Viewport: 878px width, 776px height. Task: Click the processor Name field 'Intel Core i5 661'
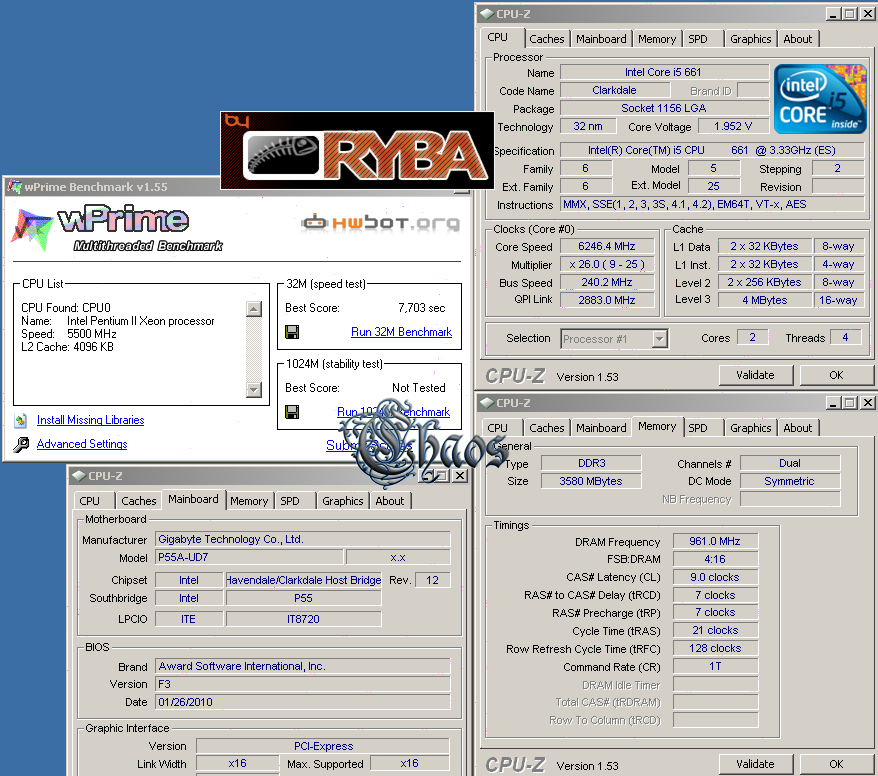(x=664, y=72)
